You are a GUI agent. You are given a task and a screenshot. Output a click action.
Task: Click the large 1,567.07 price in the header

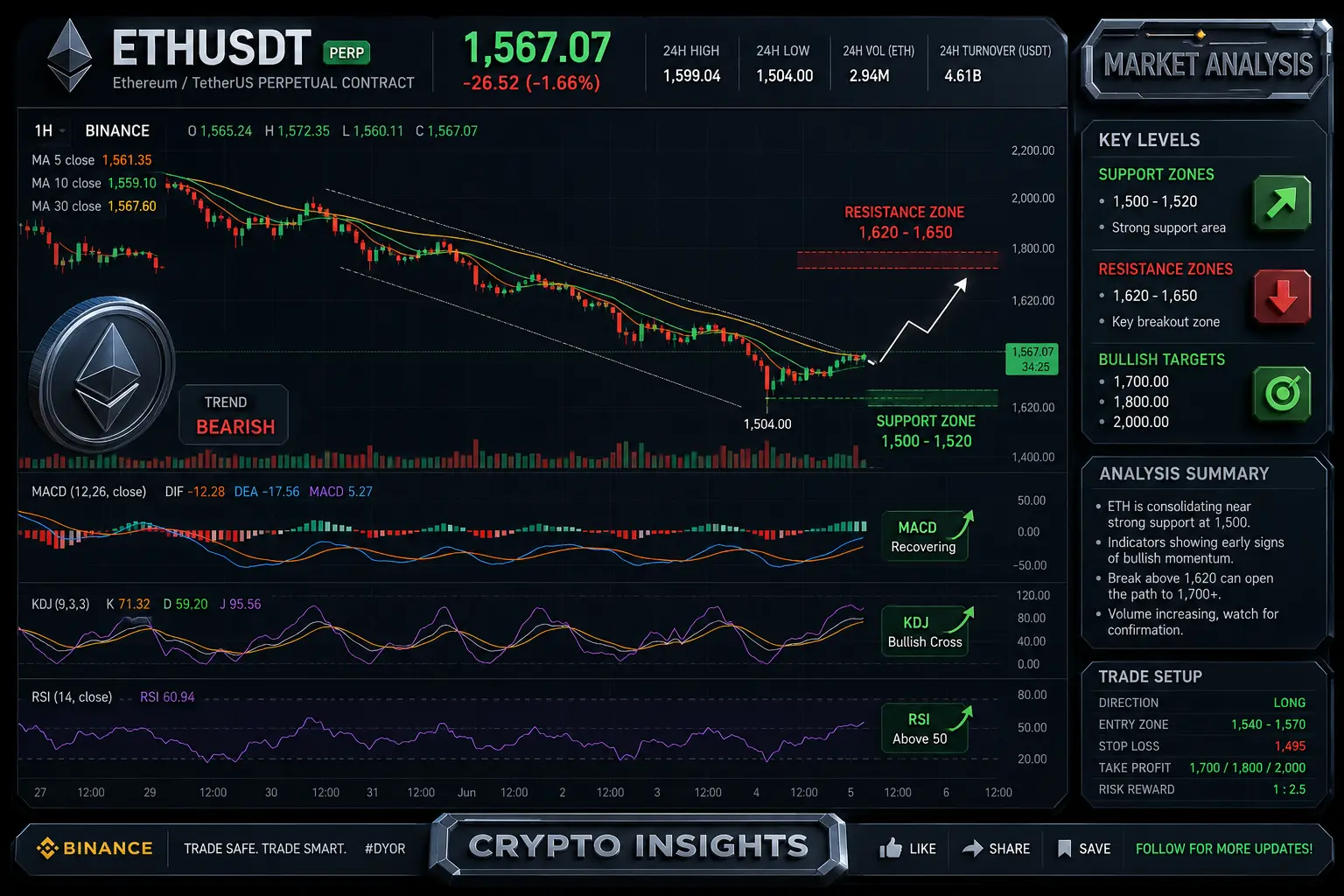click(536, 48)
